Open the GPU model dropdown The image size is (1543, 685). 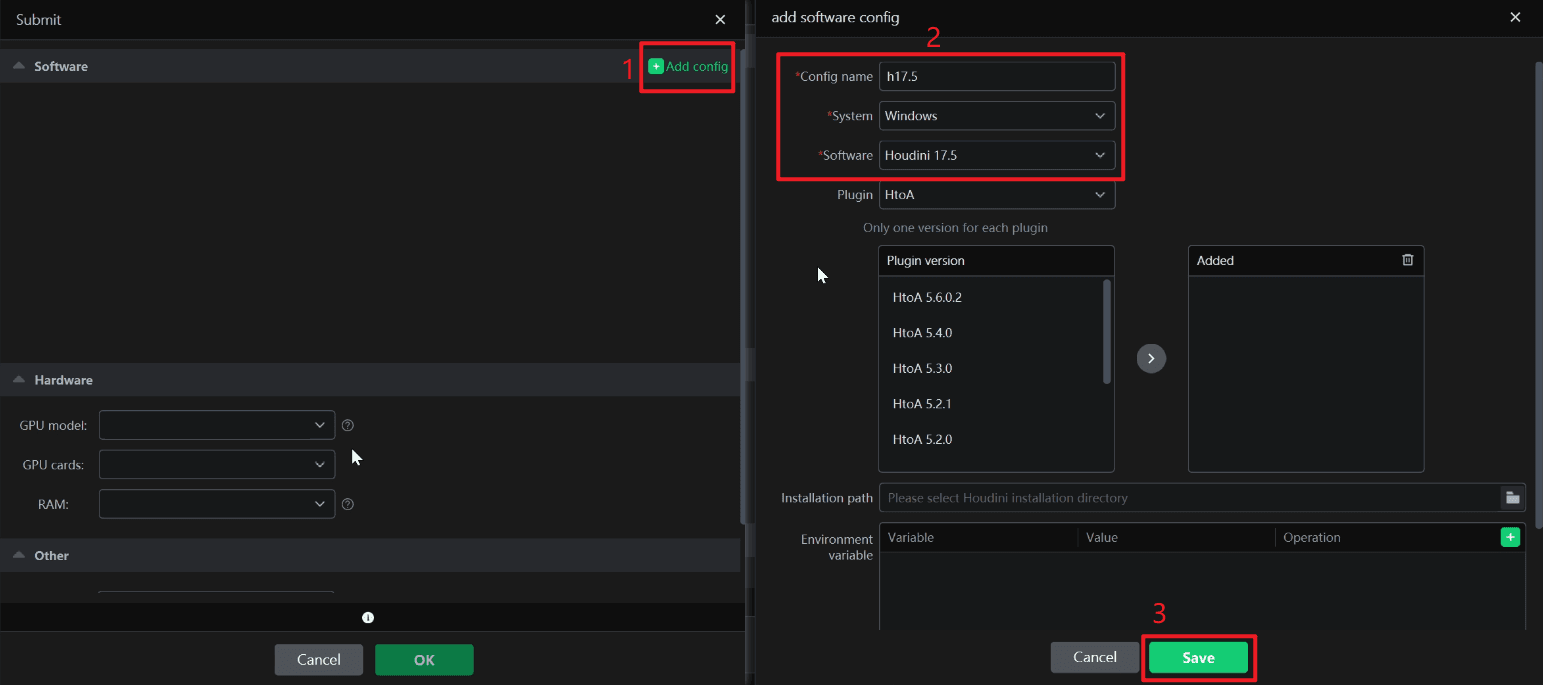(216, 425)
